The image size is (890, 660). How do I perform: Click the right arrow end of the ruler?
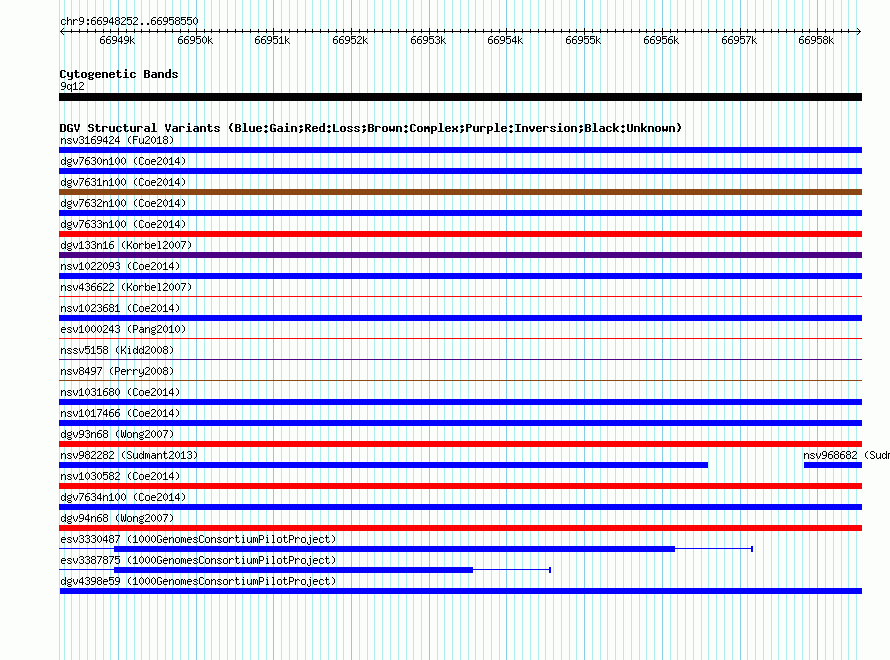point(859,31)
